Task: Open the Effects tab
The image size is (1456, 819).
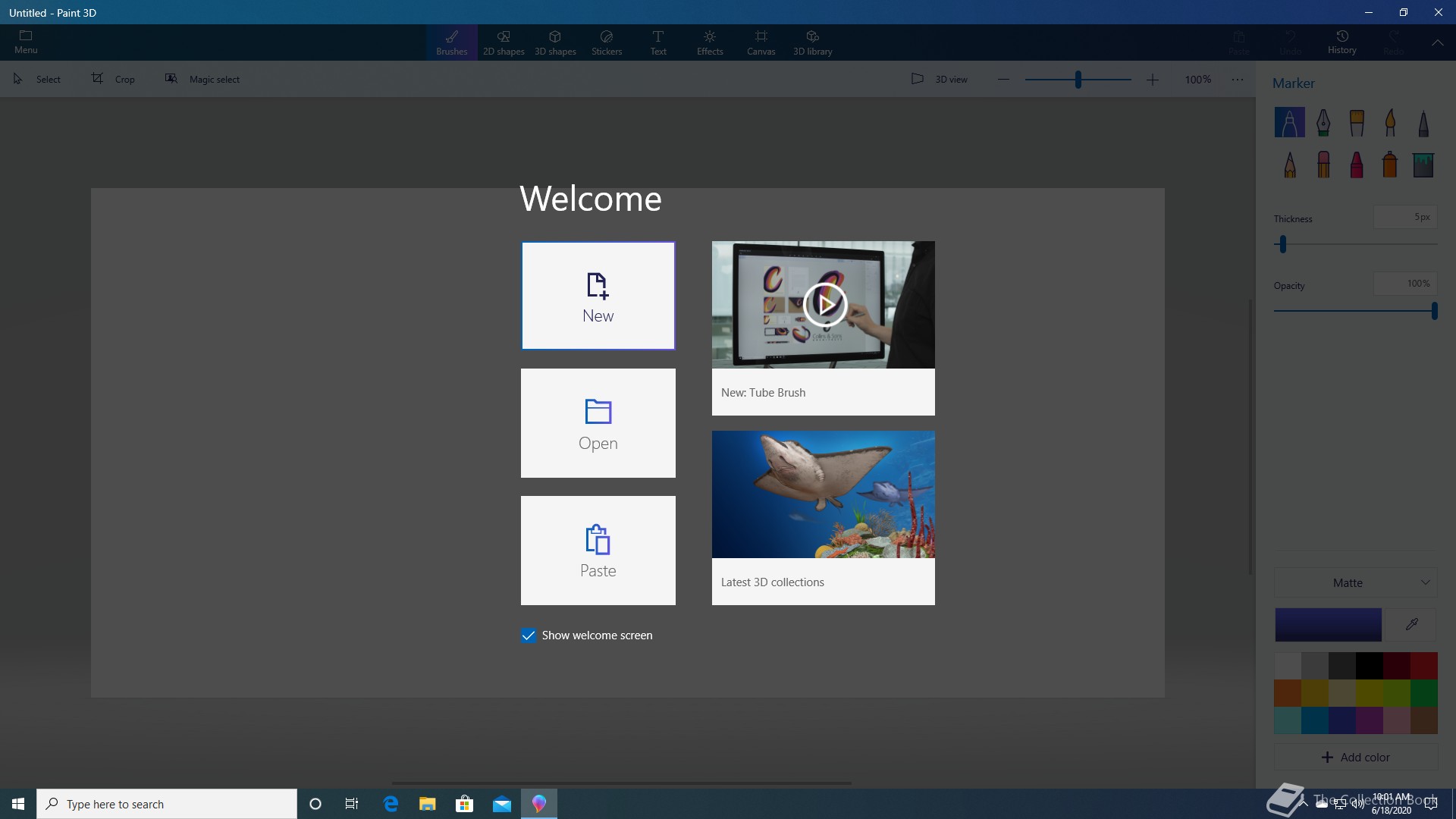Action: click(x=709, y=42)
